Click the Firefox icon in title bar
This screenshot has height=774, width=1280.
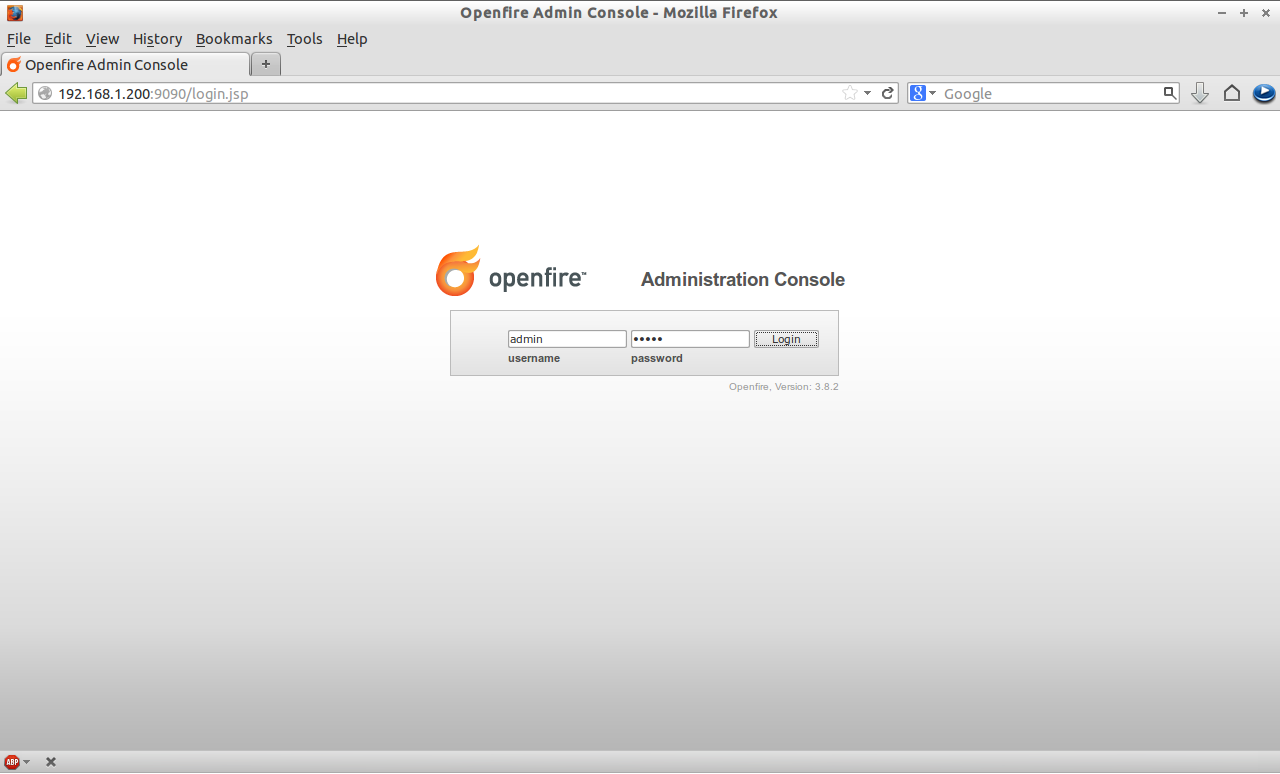[14, 13]
